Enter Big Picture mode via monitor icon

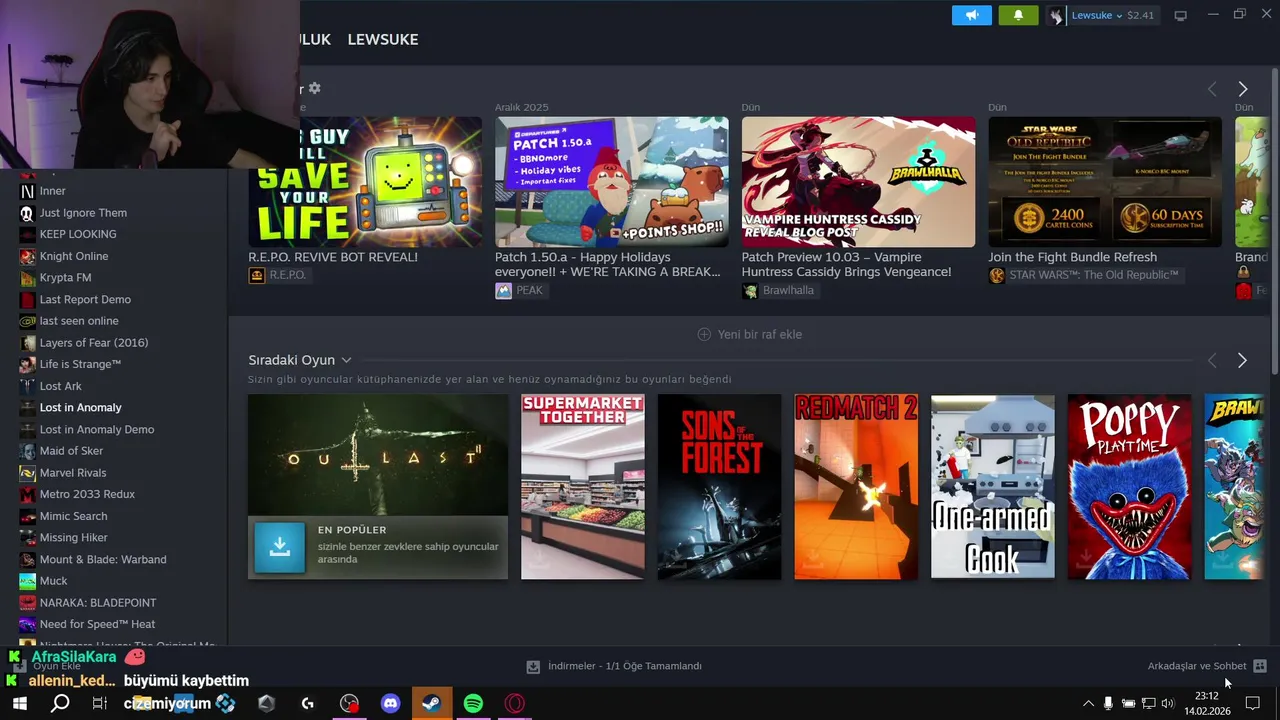tap(1180, 15)
